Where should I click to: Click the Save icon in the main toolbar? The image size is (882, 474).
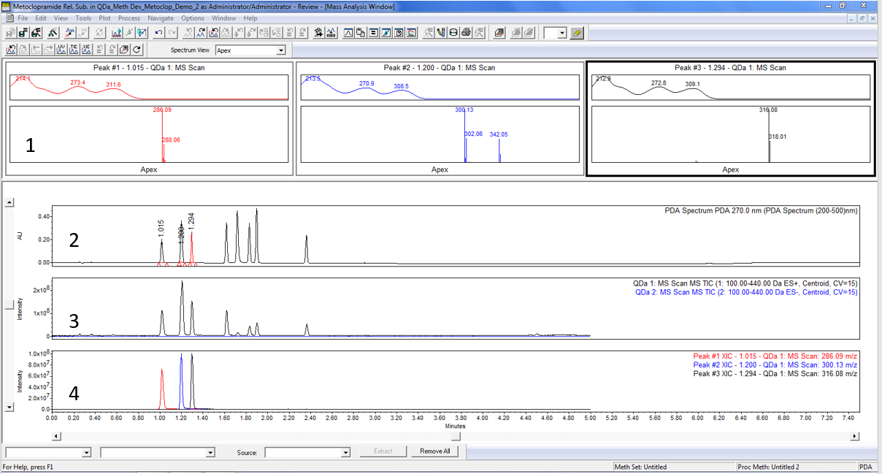[23, 33]
